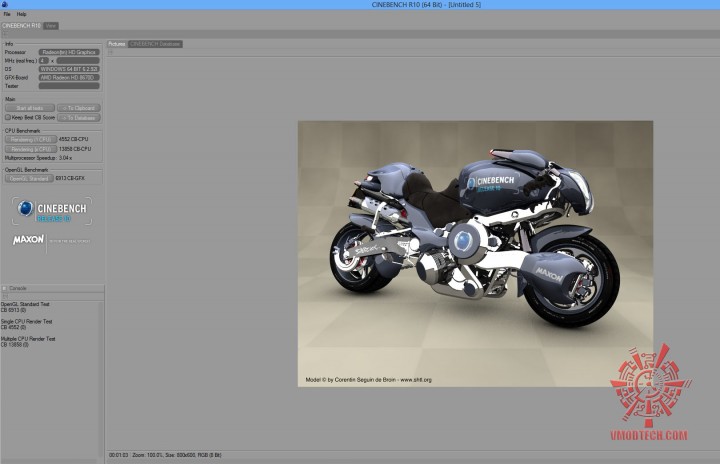Image resolution: width=720 pixels, height=464 pixels.
Task: Click the MAXON logo
Action: point(28,240)
